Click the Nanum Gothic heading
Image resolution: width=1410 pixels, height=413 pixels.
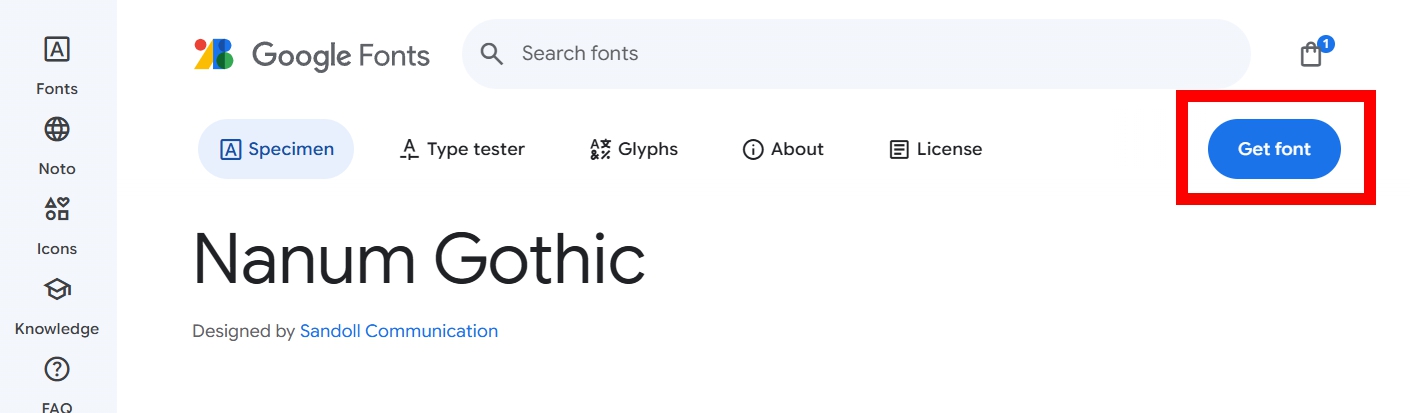[419, 259]
